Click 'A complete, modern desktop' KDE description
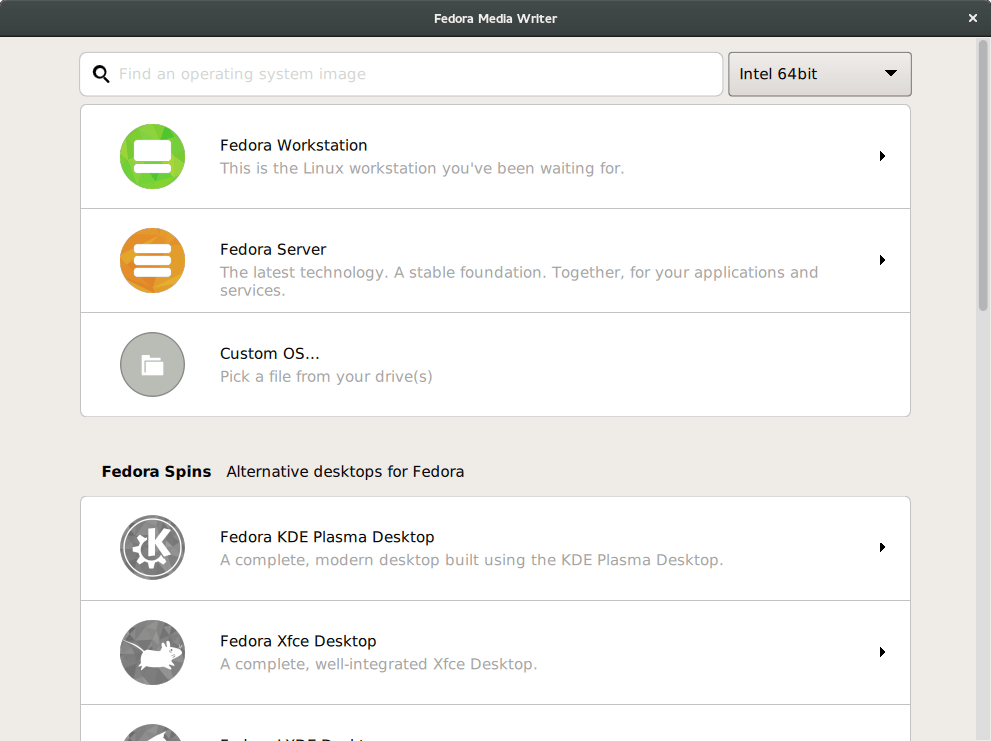 471,560
